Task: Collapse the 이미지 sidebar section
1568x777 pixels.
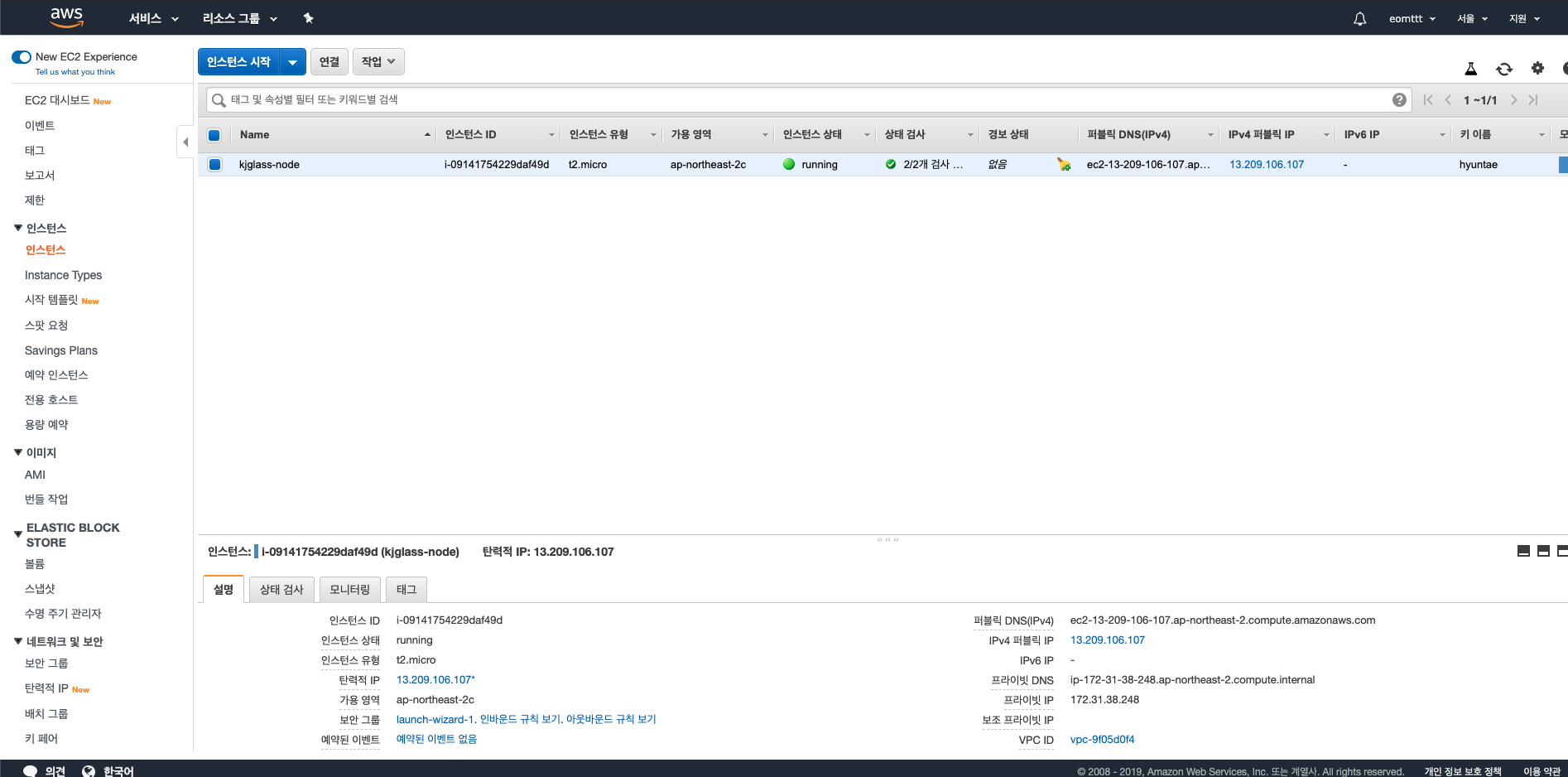Action: coord(18,452)
